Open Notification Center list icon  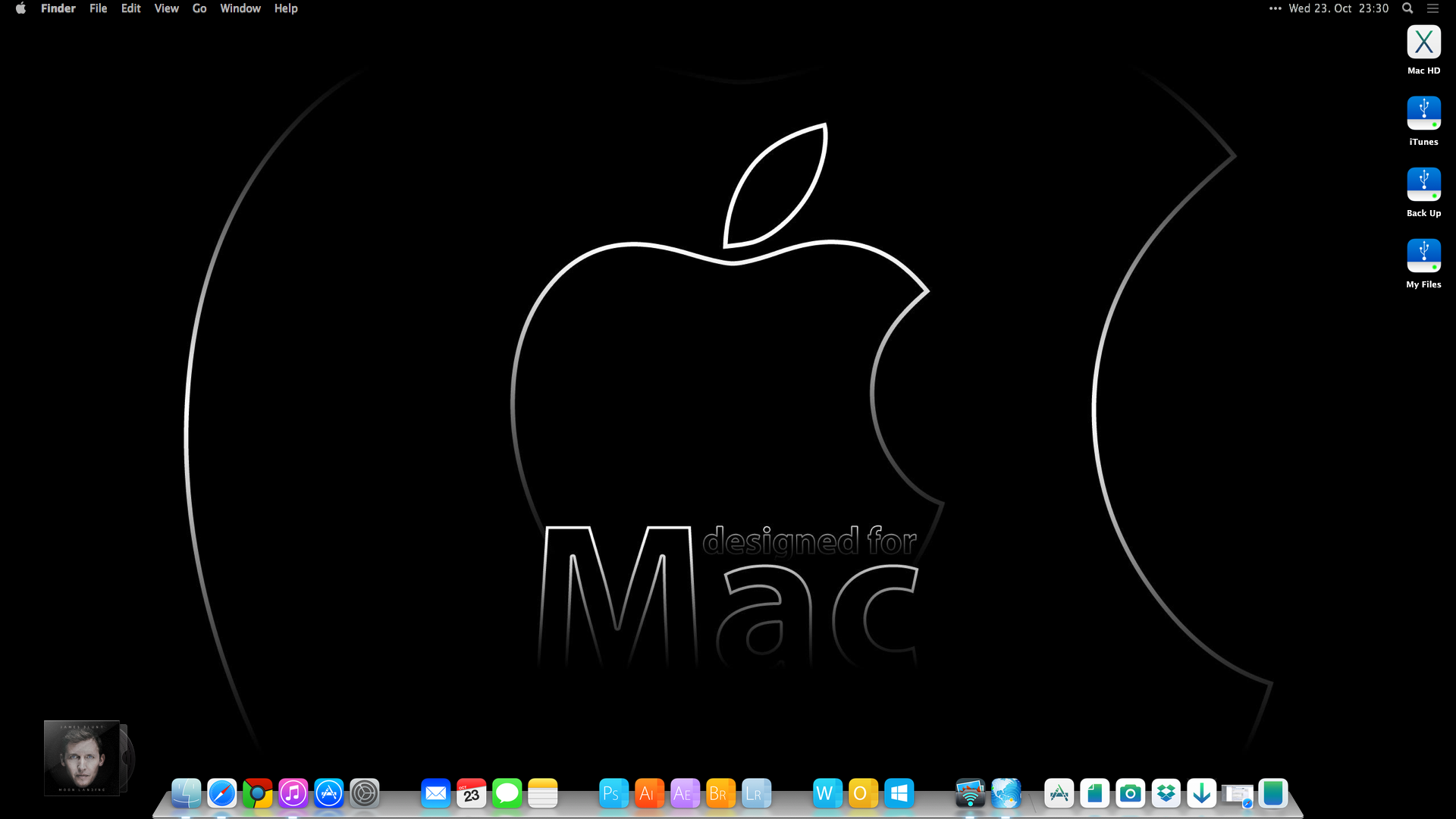point(1433,8)
